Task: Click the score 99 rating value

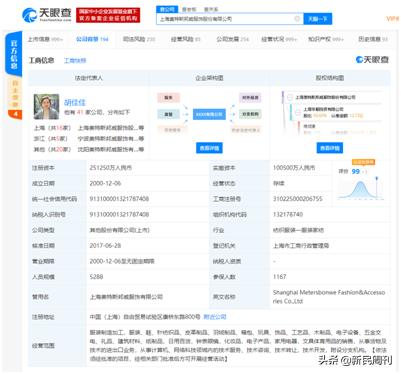Action: 356,171
